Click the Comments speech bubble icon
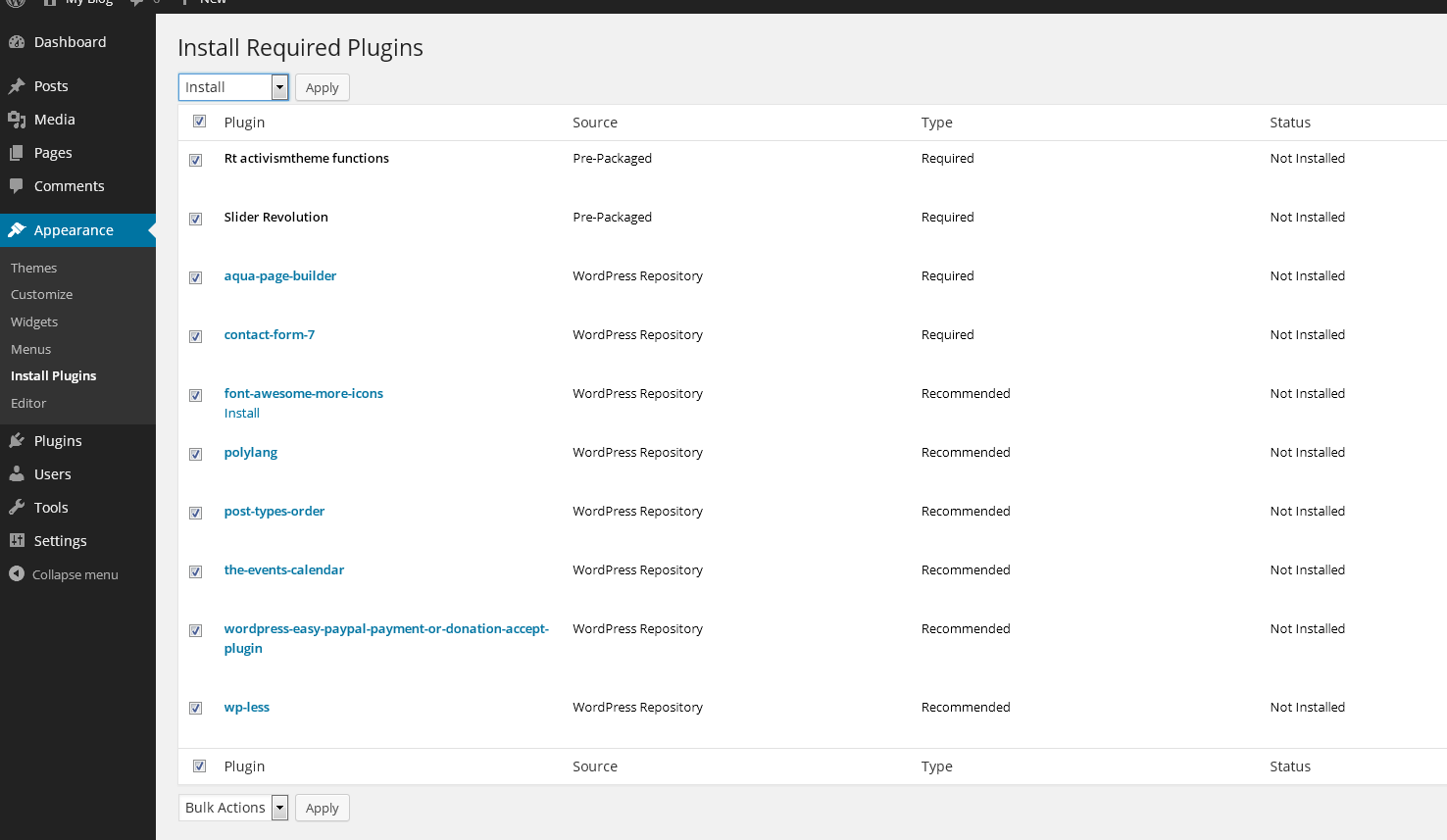The height and width of the screenshot is (840, 1447). pos(17,186)
